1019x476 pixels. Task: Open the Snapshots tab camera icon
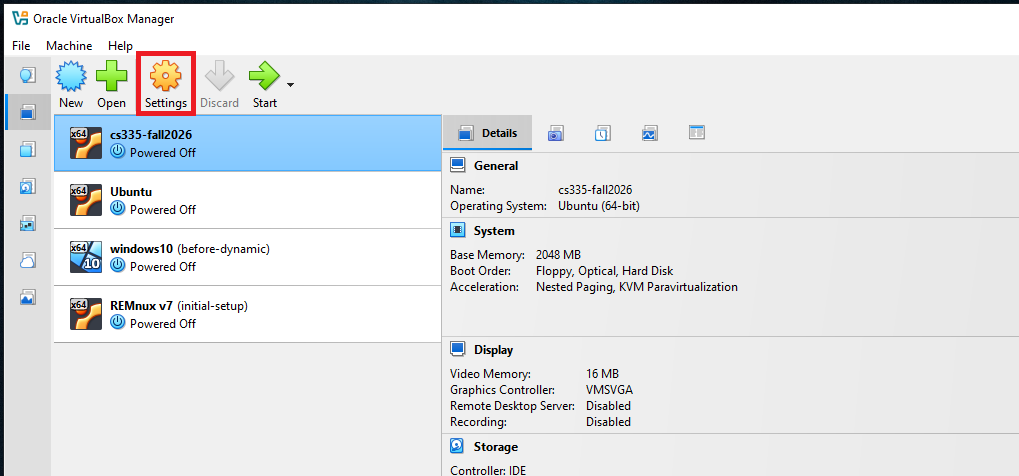555,133
